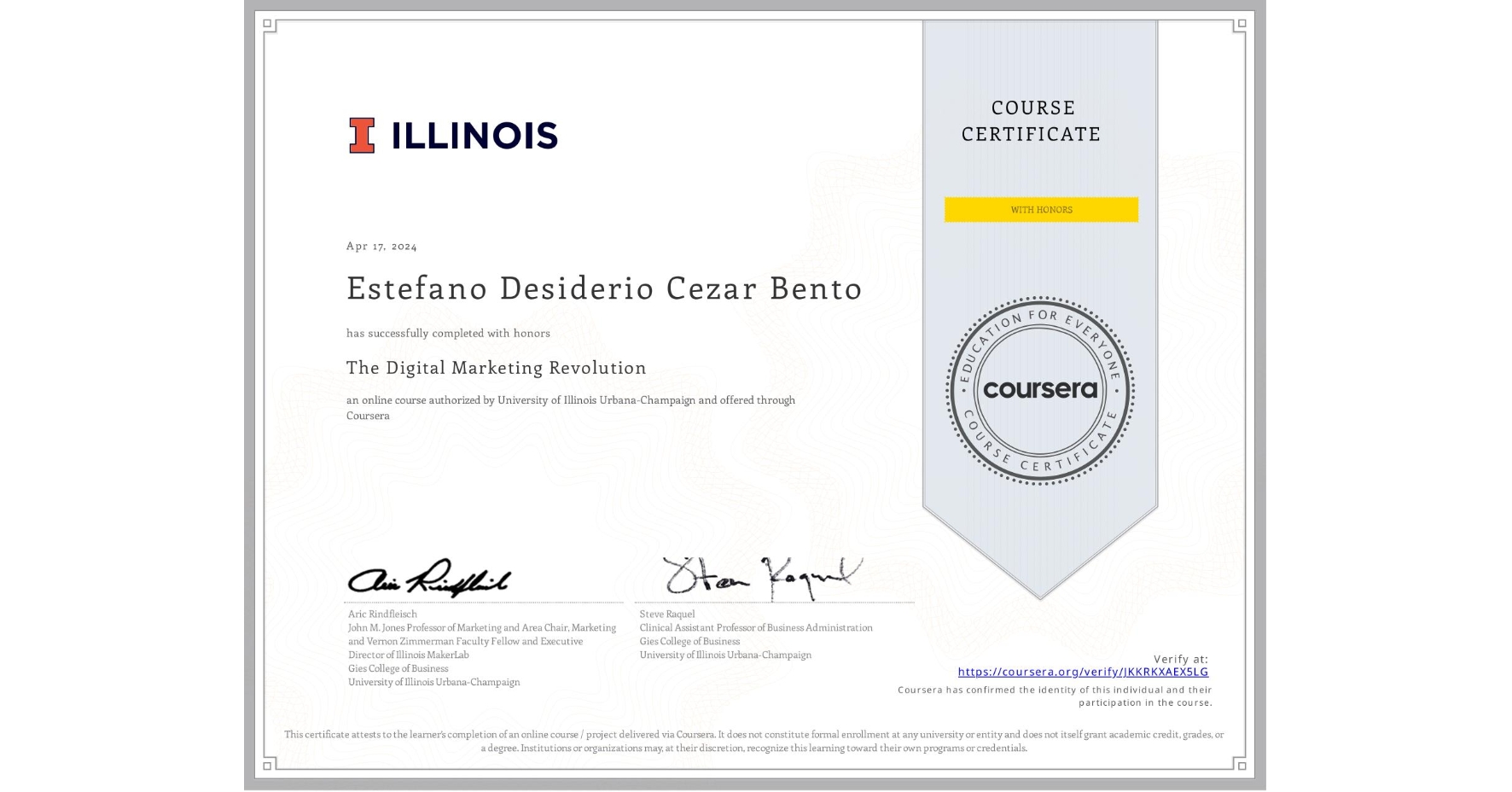Select the COURSE CERTIFICATE heading
The width and height of the screenshot is (1512, 792).
(x=1032, y=120)
